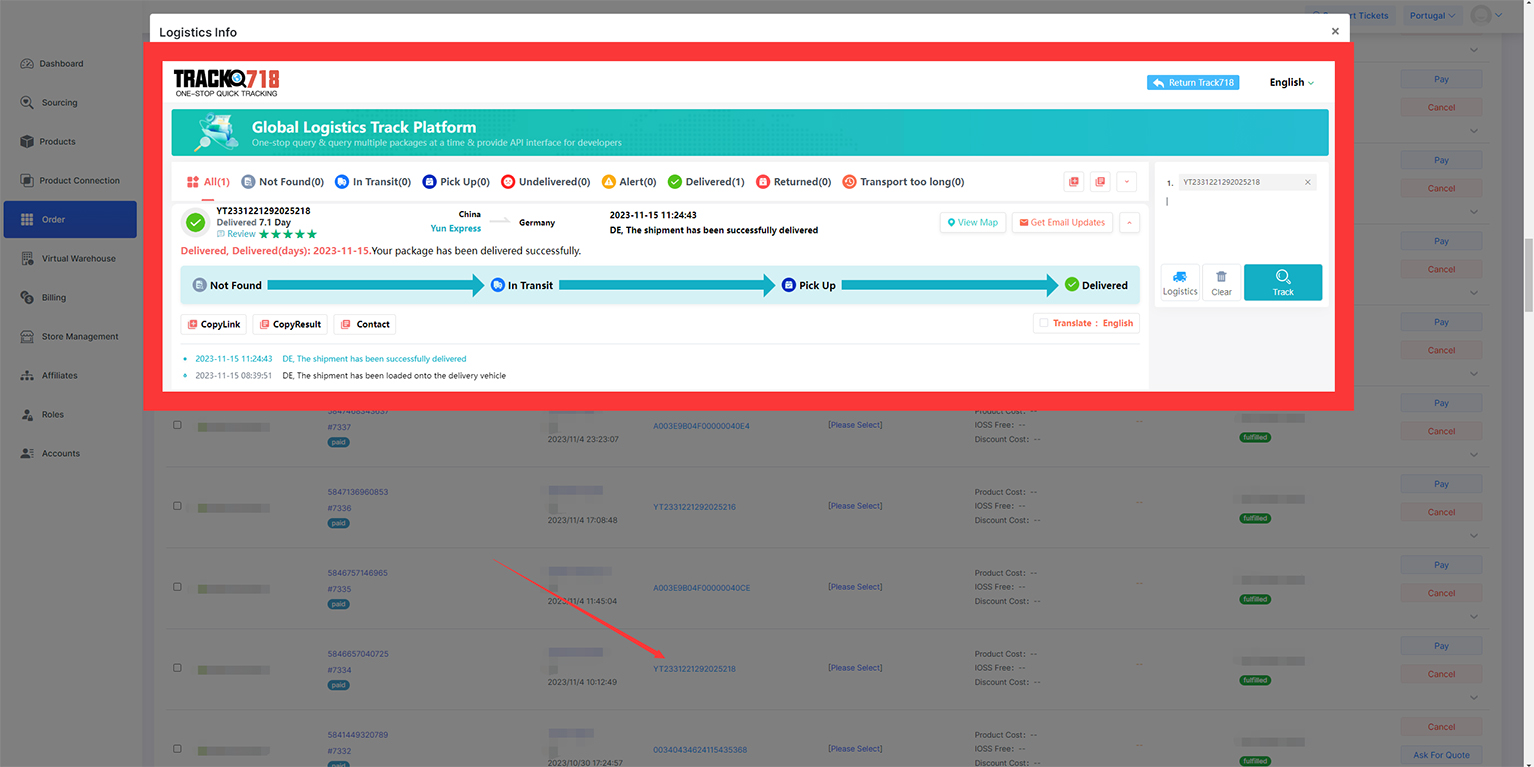Collapse the shipment details with chevron
The image size is (1534, 767).
pyautogui.click(x=1129, y=222)
